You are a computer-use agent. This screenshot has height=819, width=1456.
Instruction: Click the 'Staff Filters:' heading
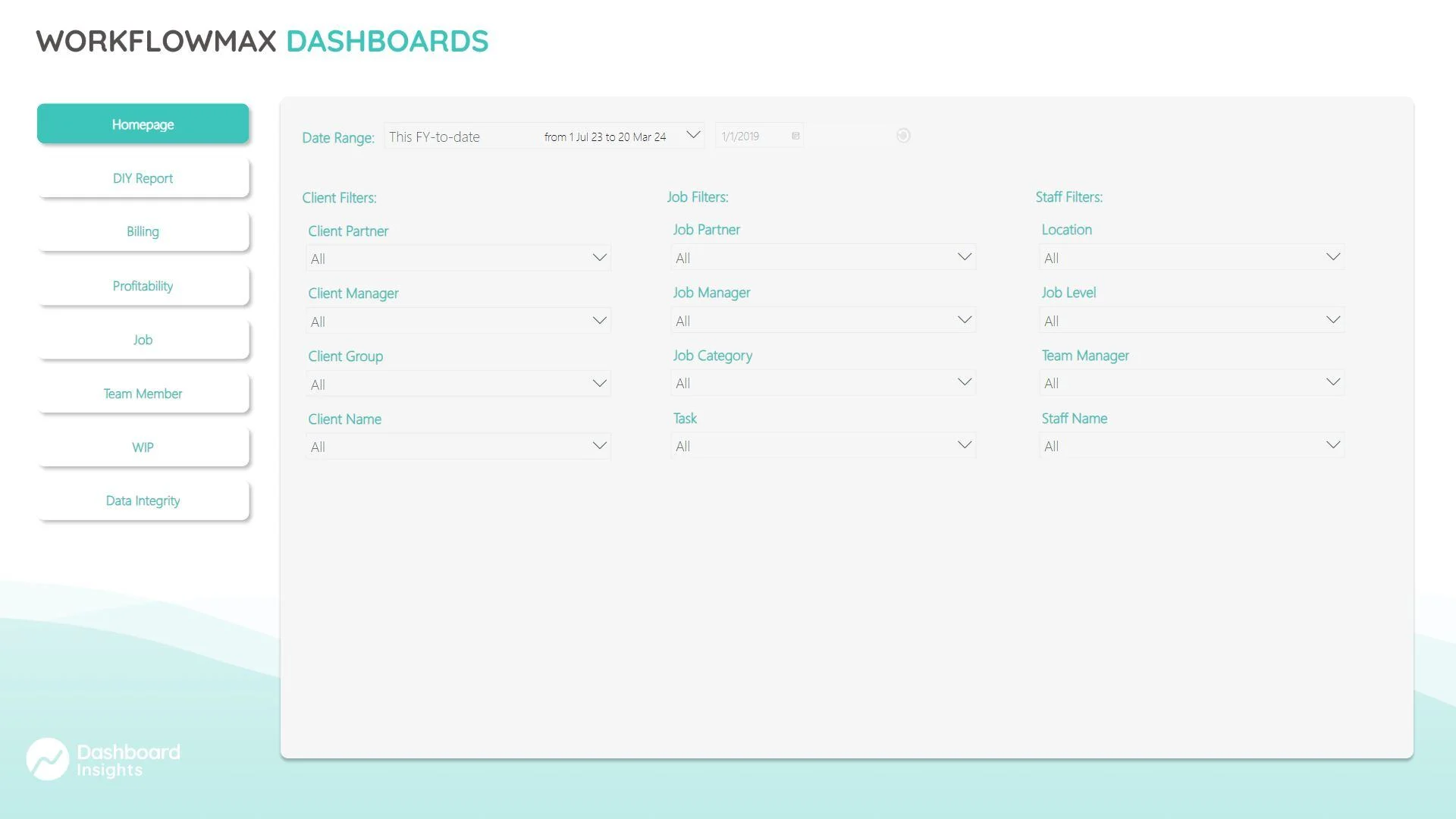click(1069, 196)
